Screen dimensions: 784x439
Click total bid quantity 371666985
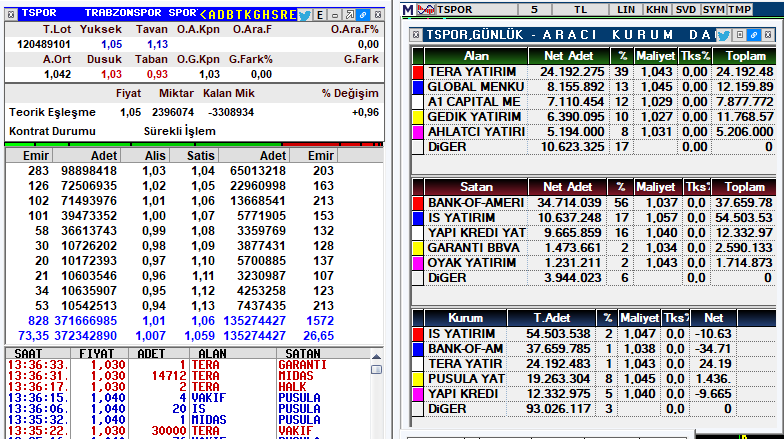tap(86, 321)
